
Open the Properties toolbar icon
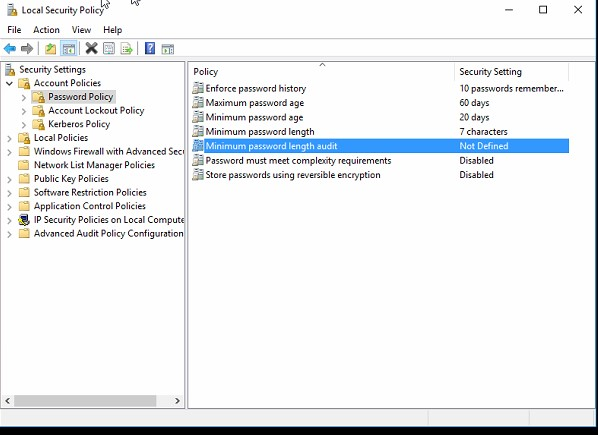[109, 49]
